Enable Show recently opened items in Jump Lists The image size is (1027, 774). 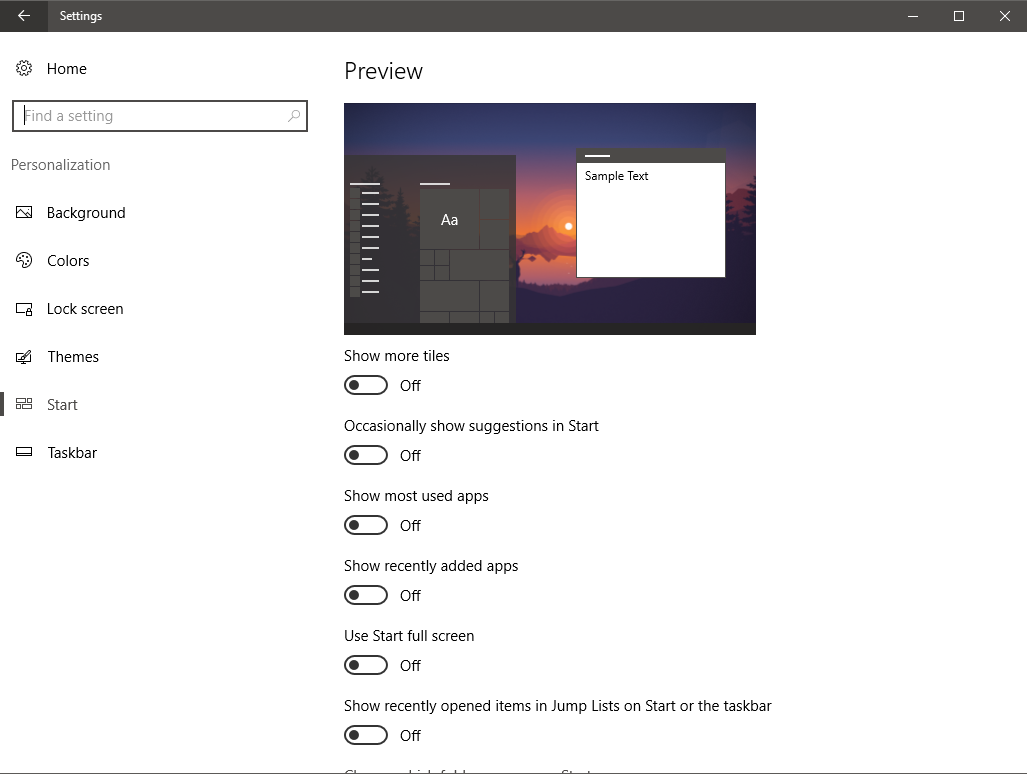tap(365, 734)
